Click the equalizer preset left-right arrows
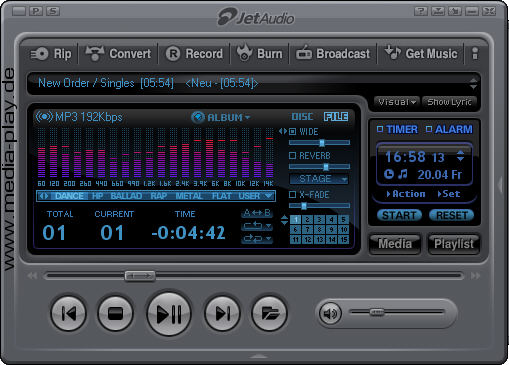Image resolution: width=509 pixels, height=365 pixels. coord(44,196)
